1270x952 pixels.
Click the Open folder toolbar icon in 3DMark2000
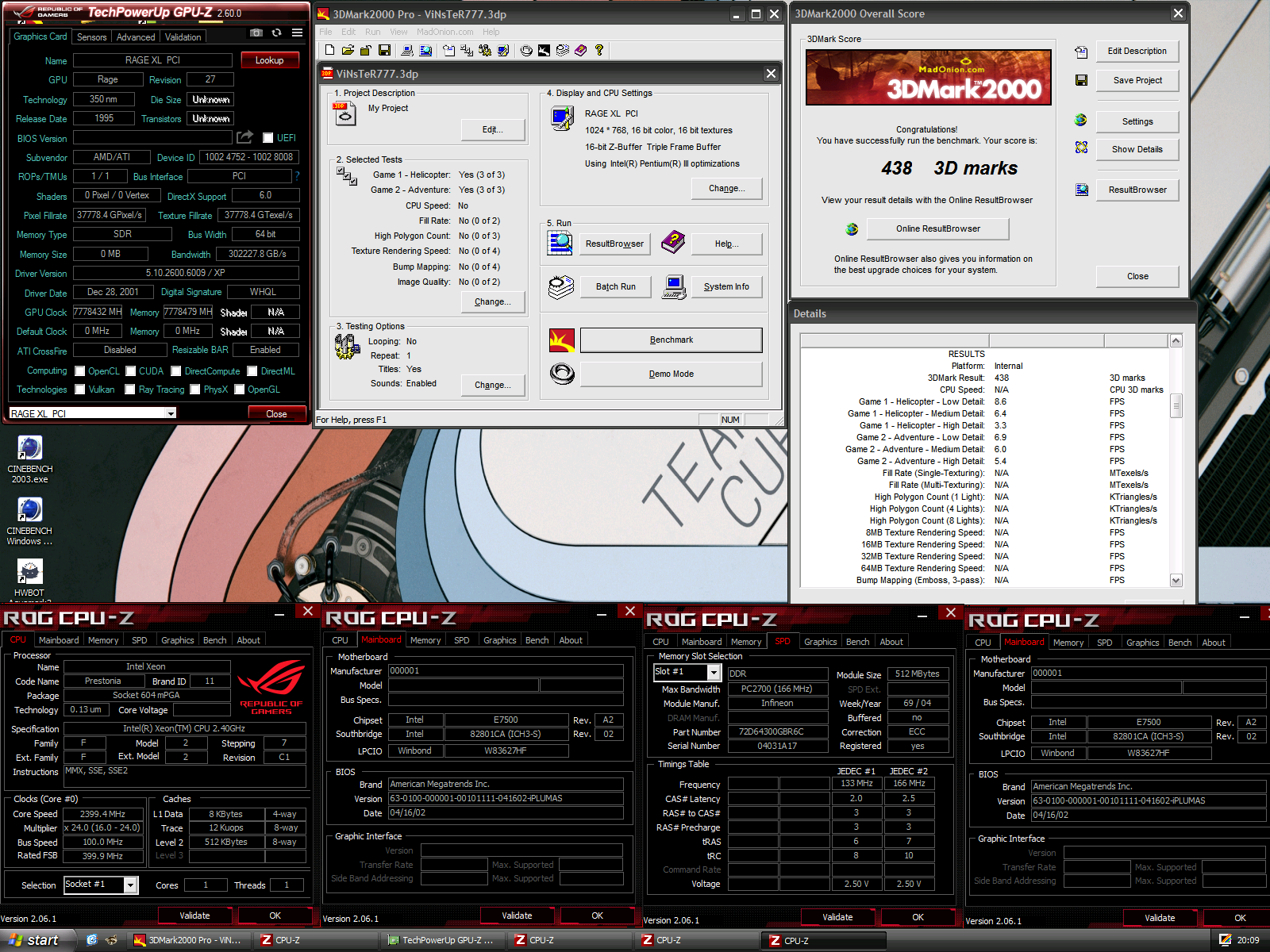coord(348,50)
